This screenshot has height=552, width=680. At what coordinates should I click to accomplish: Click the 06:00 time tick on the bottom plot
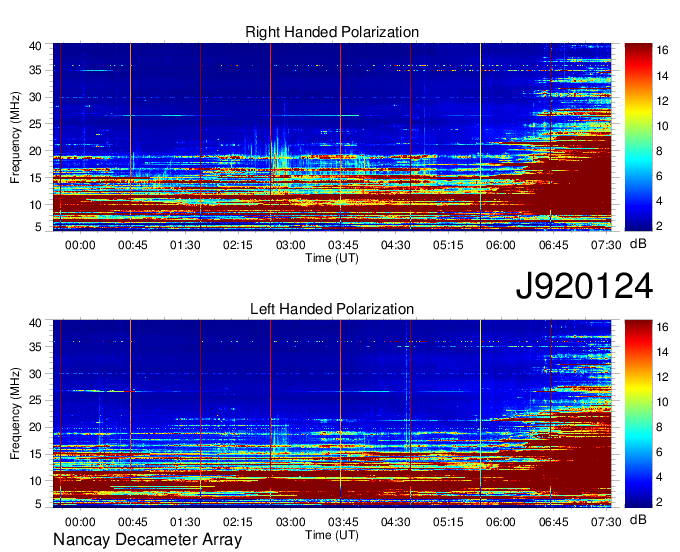click(500, 522)
